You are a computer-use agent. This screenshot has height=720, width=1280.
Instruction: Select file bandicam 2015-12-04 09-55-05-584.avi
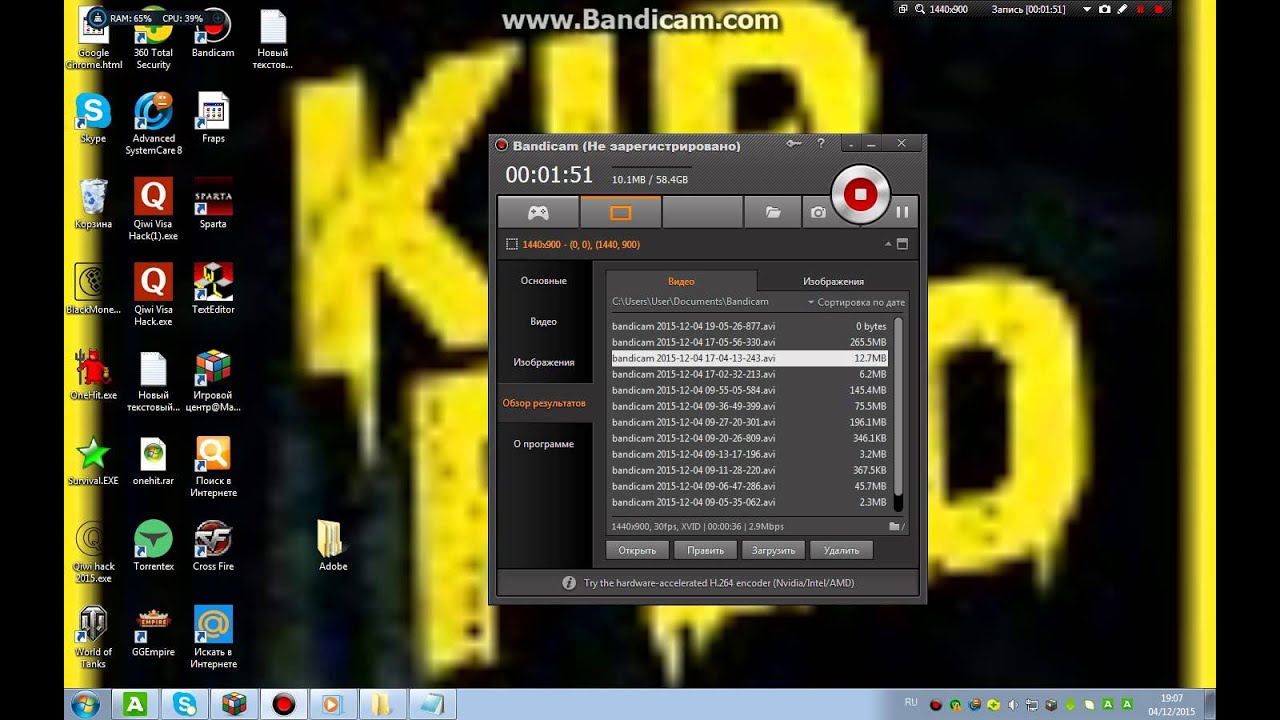tap(749, 390)
